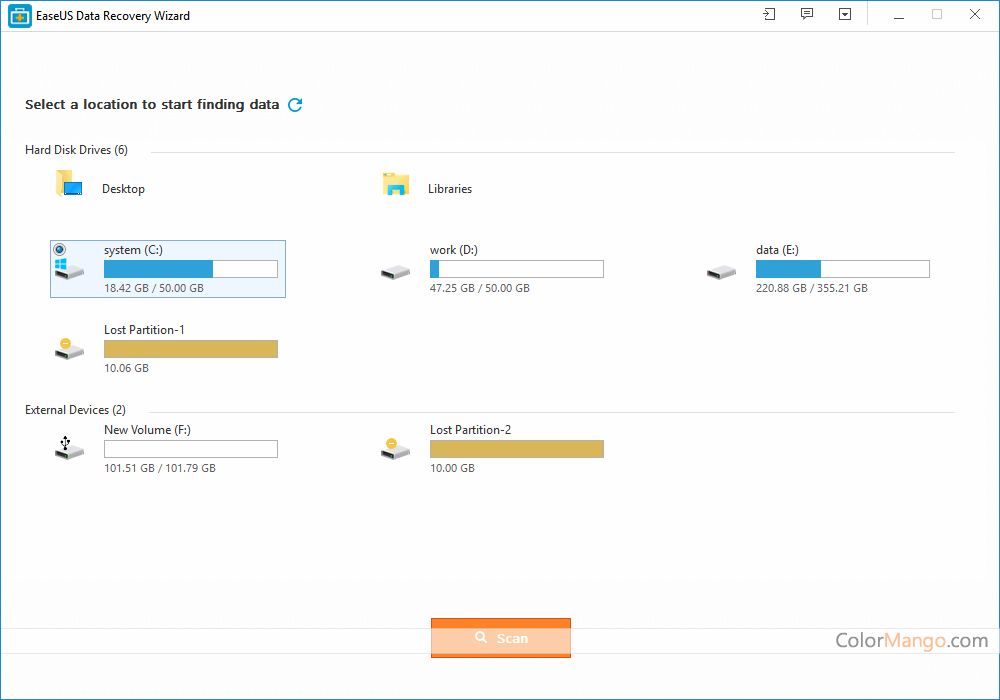Select the Desktop label

click(x=123, y=189)
